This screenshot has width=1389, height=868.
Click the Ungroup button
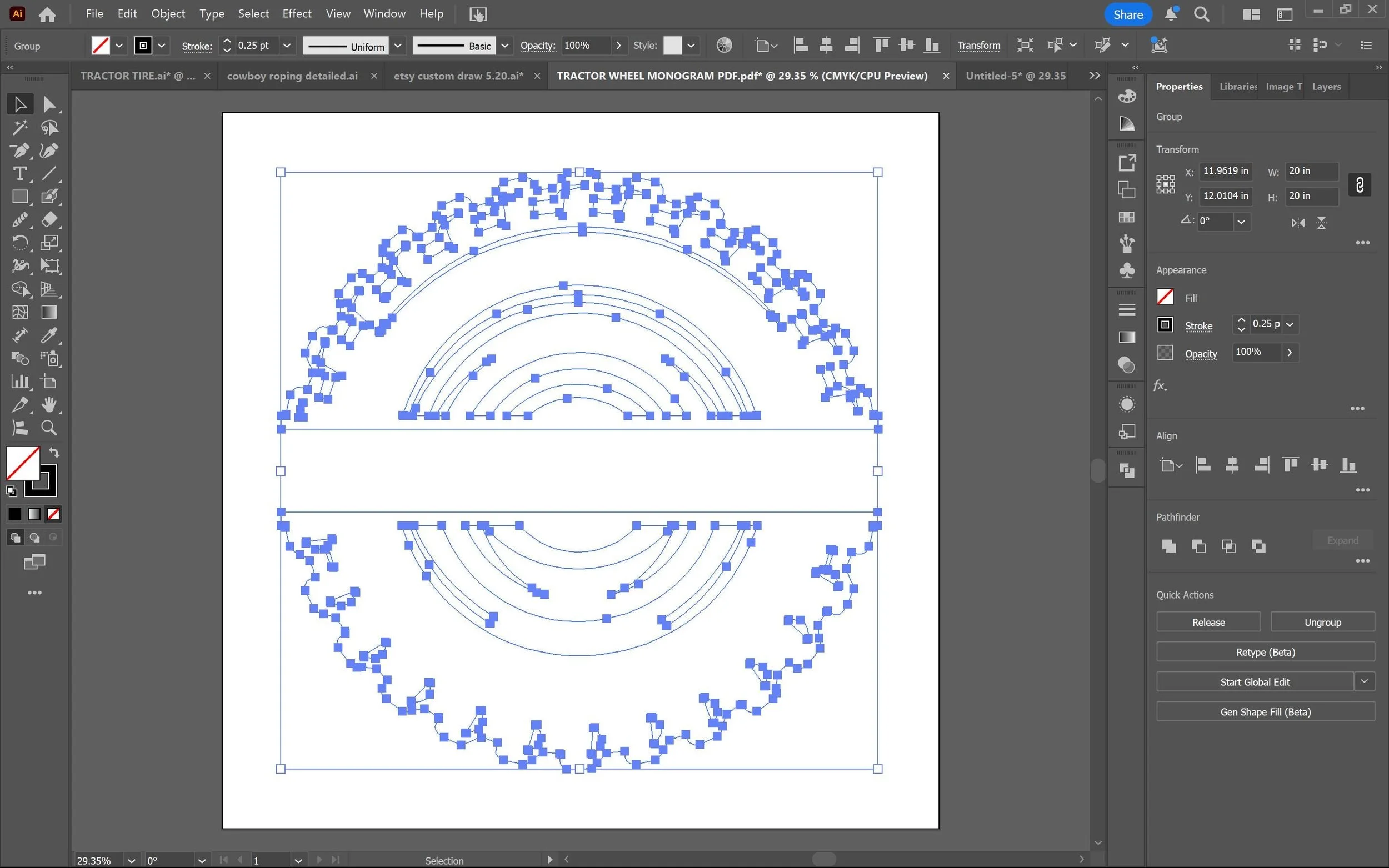point(1322,622)
